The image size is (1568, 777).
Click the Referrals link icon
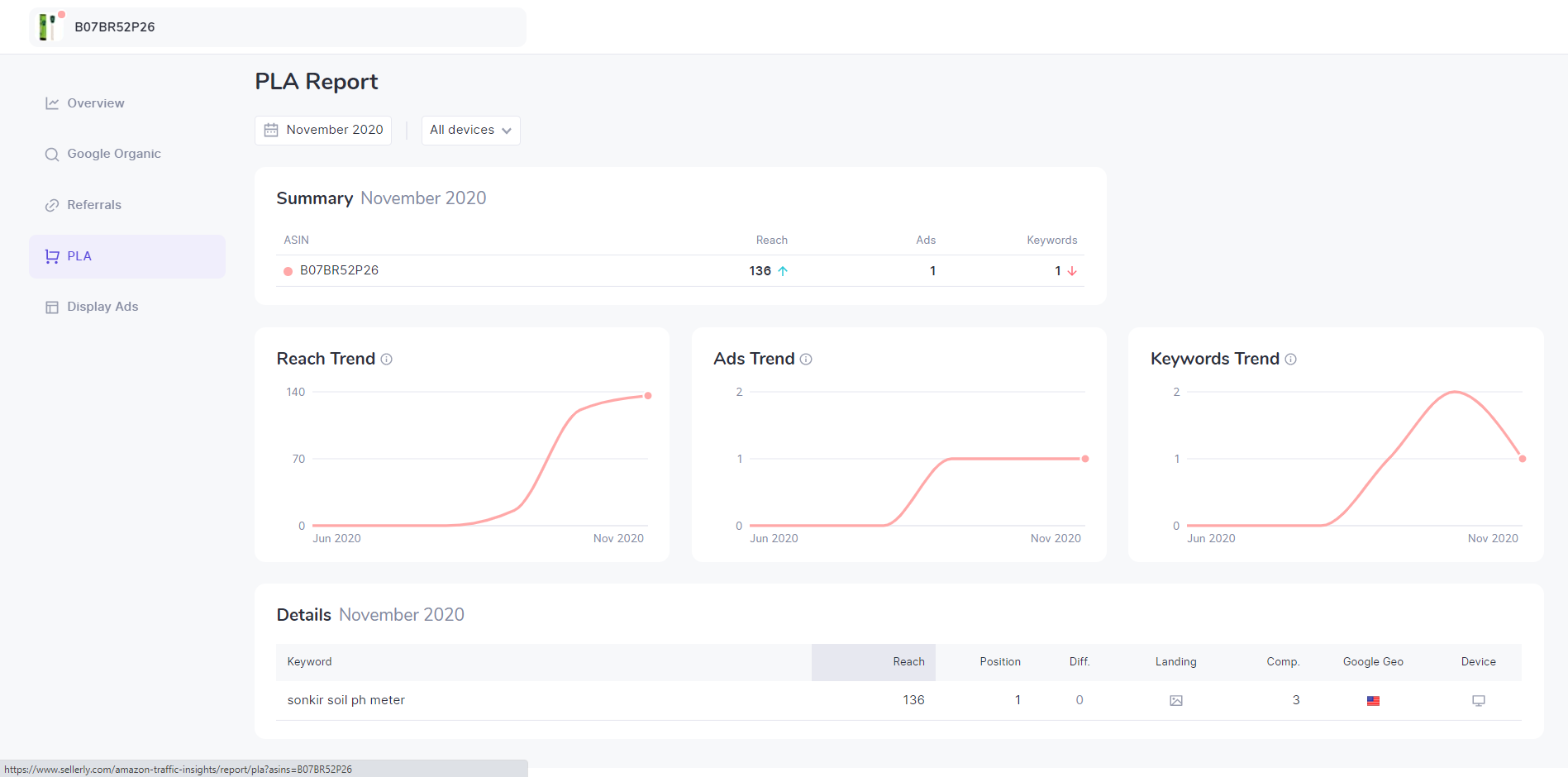tap(52, 205)
